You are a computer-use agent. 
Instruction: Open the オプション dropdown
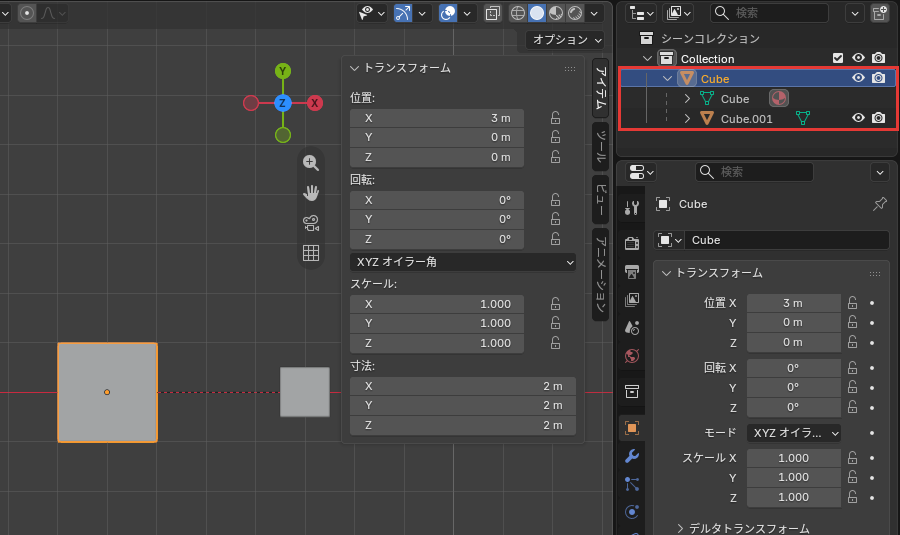tap(565, 40)
